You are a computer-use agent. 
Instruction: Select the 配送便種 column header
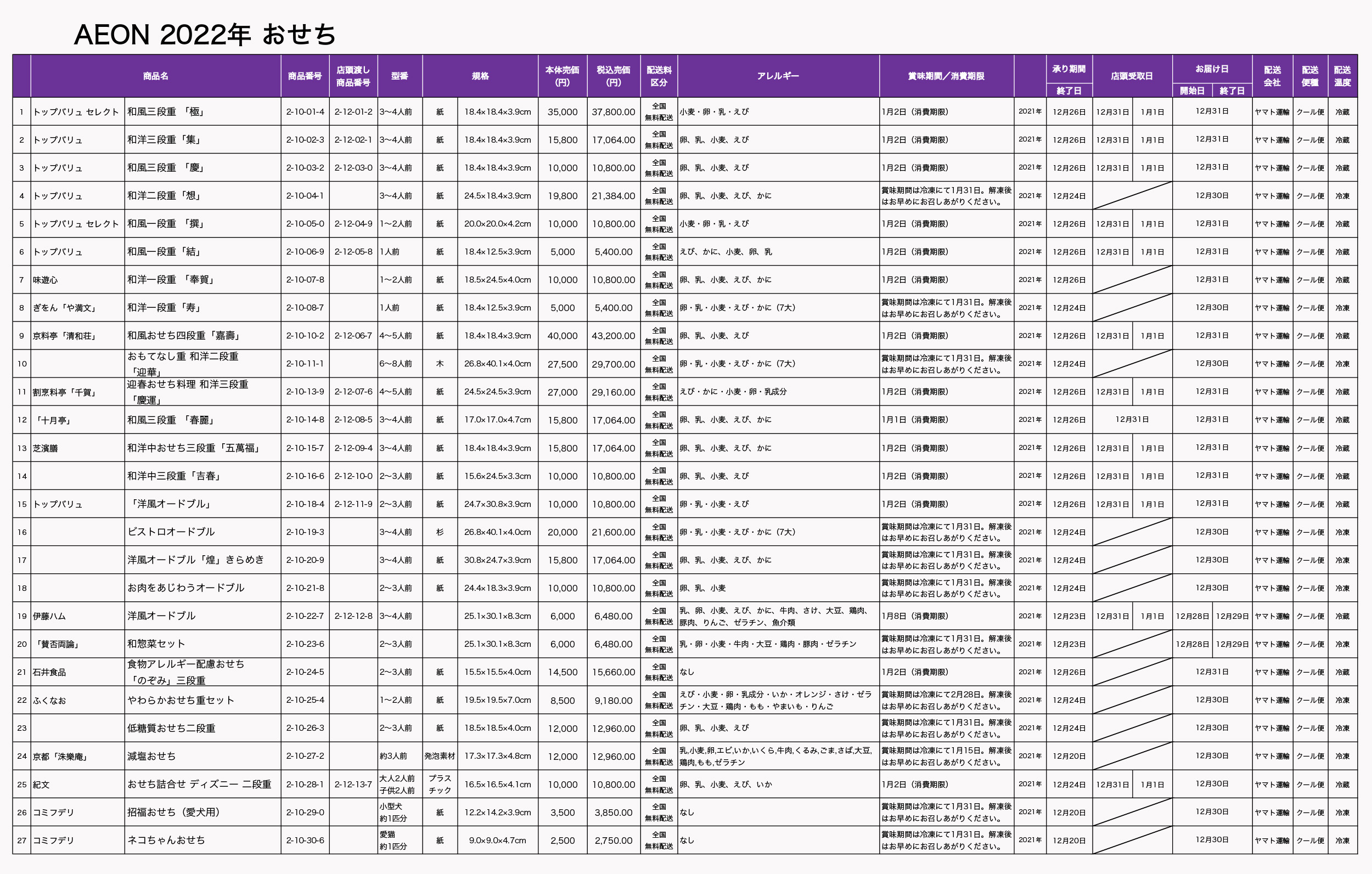pos(1311,76)
